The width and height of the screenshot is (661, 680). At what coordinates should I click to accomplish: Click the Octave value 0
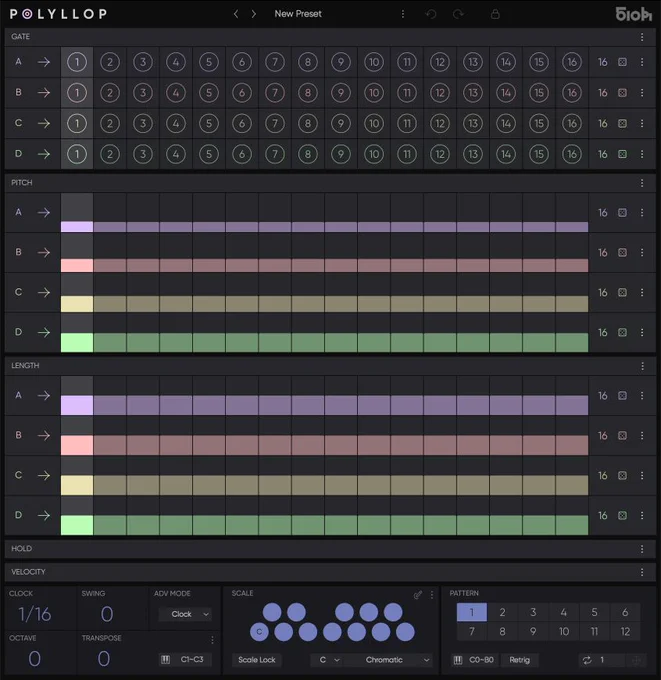34,659
